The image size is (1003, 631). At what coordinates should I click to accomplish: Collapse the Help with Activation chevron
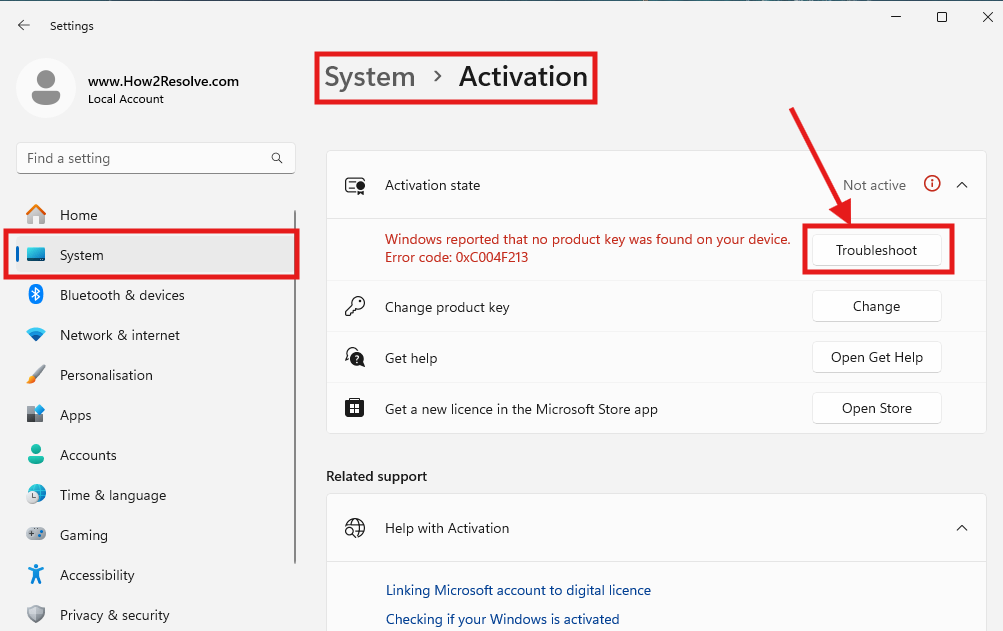coord(961,528)
